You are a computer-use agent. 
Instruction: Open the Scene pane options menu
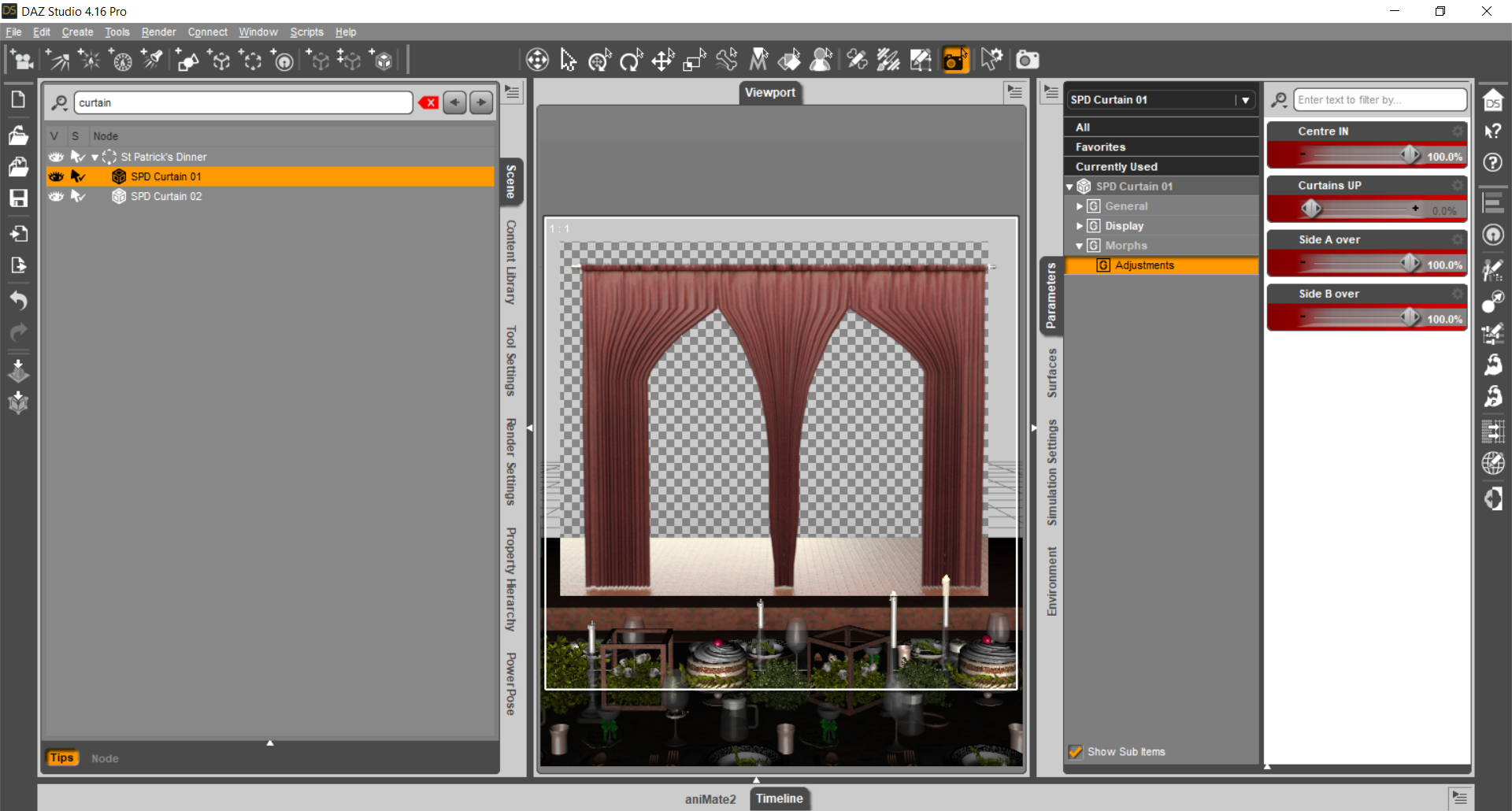(x=512, y=92)
